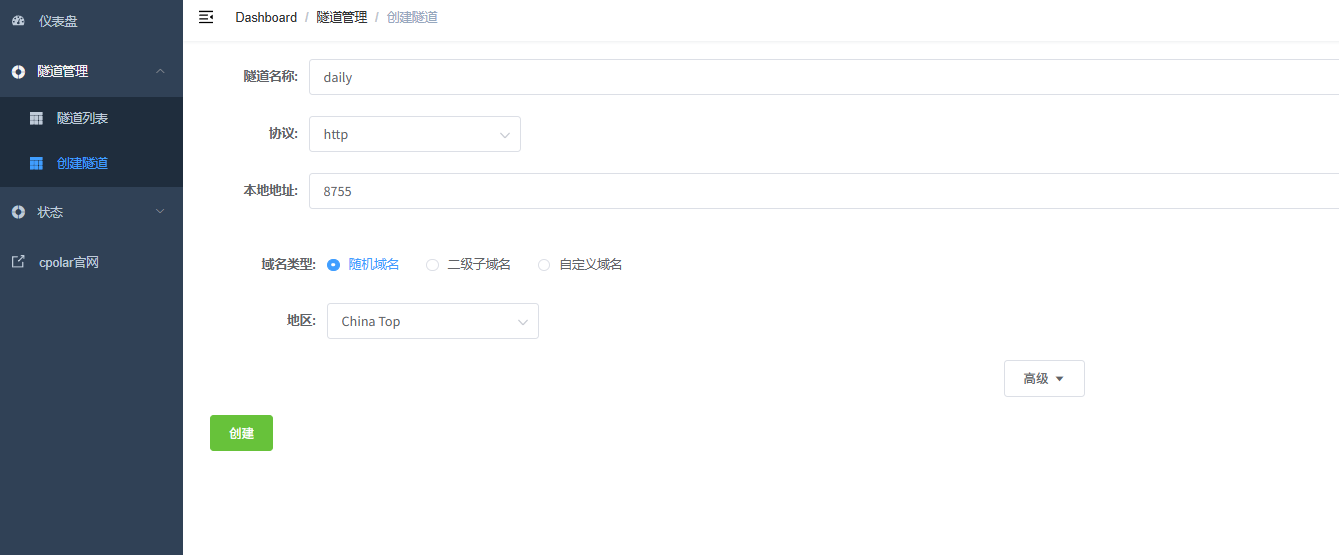Open the 协议 http dropdown
Viewport: 1339px width, 555px height.
[415, 134]
